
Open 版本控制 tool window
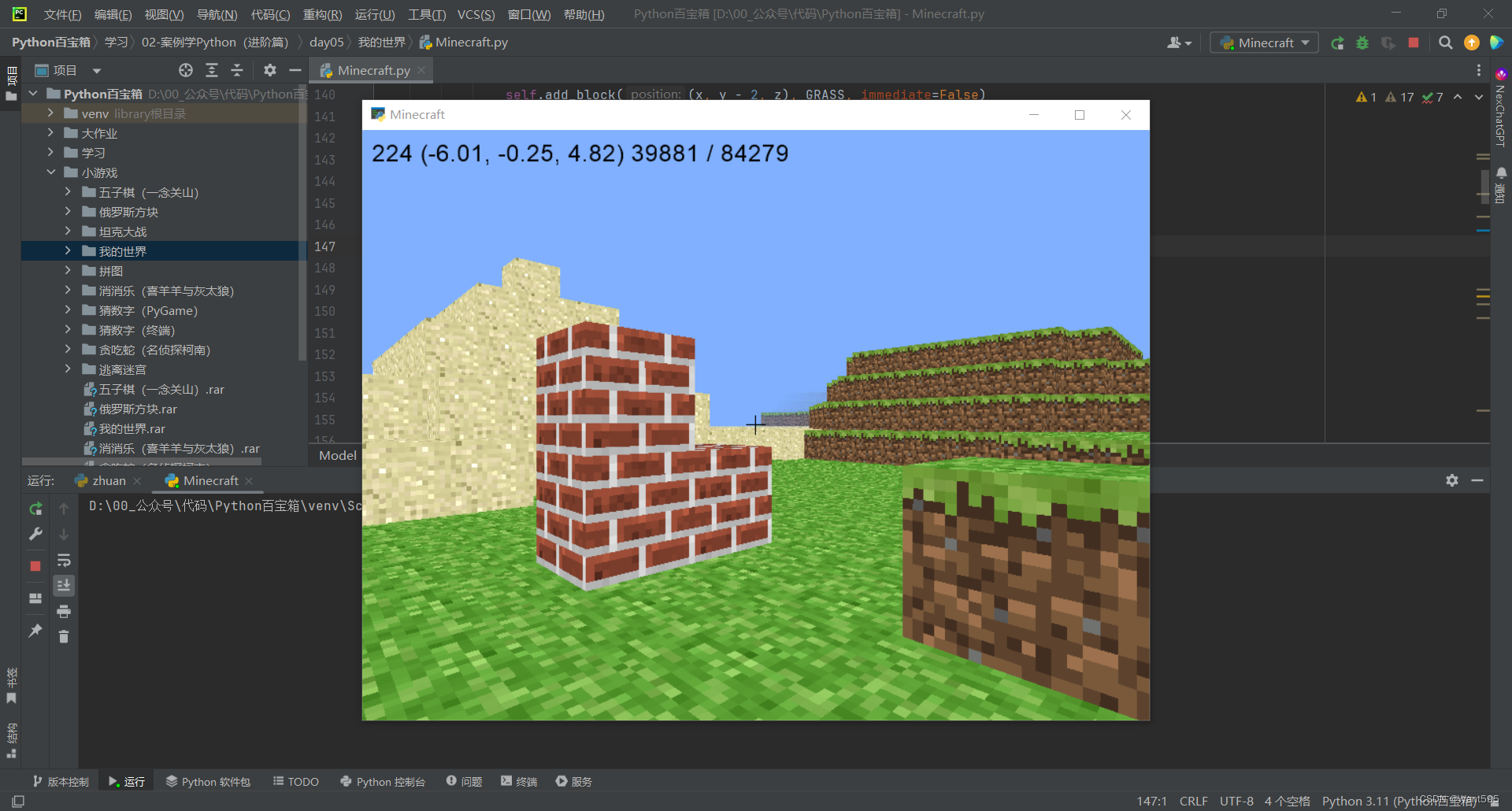point(61,781)
